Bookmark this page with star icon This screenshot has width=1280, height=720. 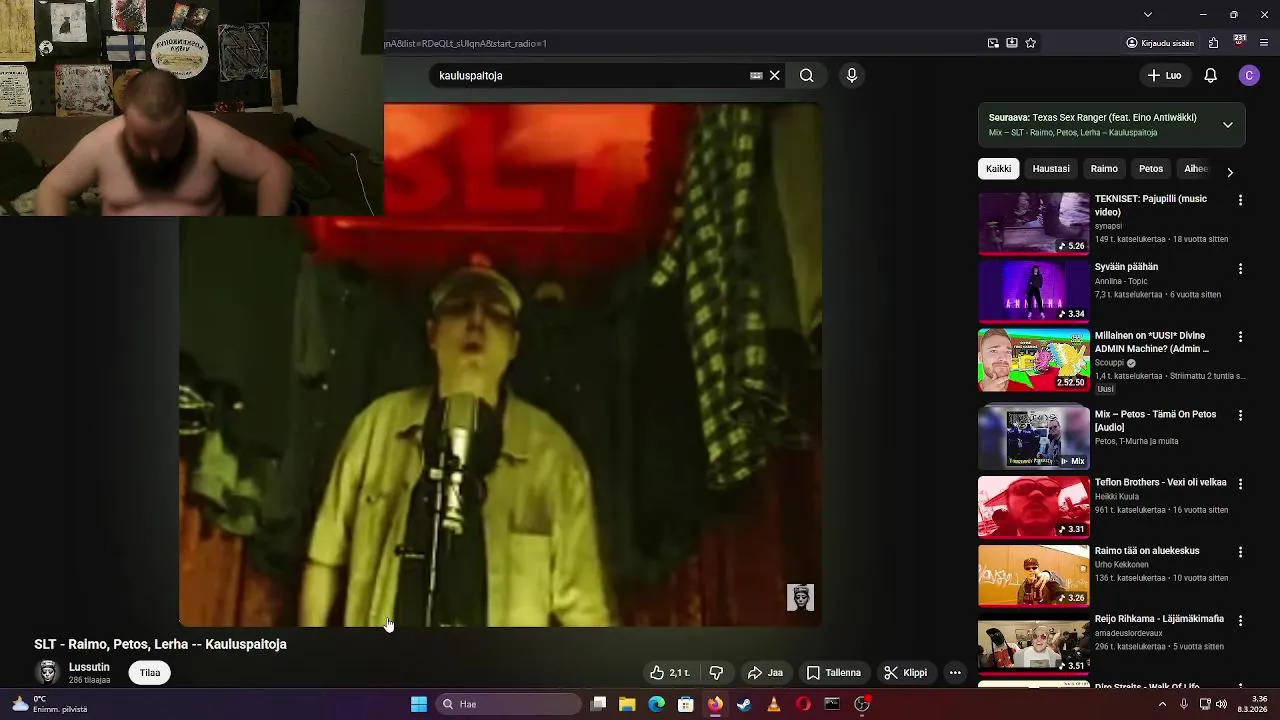1031,43
